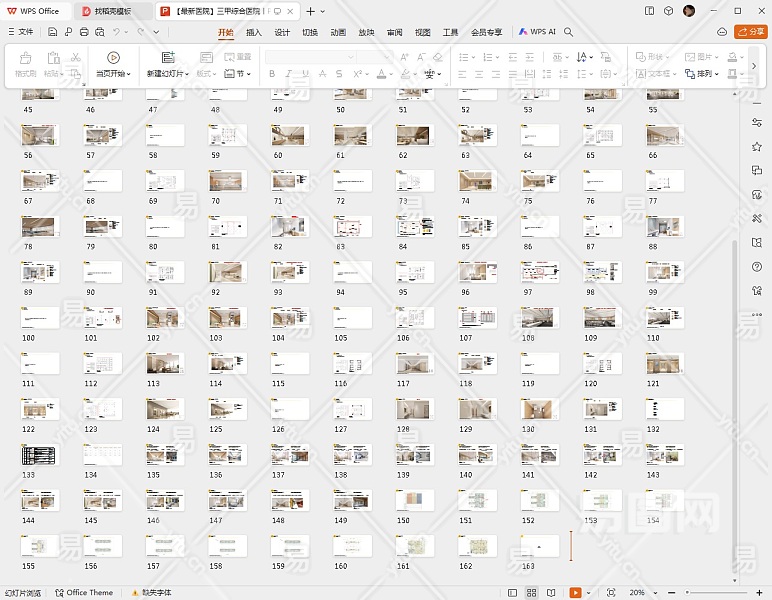Click the save icon in quick access toolbar
The width and height of the screenshot is (772, 600).
click(53, 32)
